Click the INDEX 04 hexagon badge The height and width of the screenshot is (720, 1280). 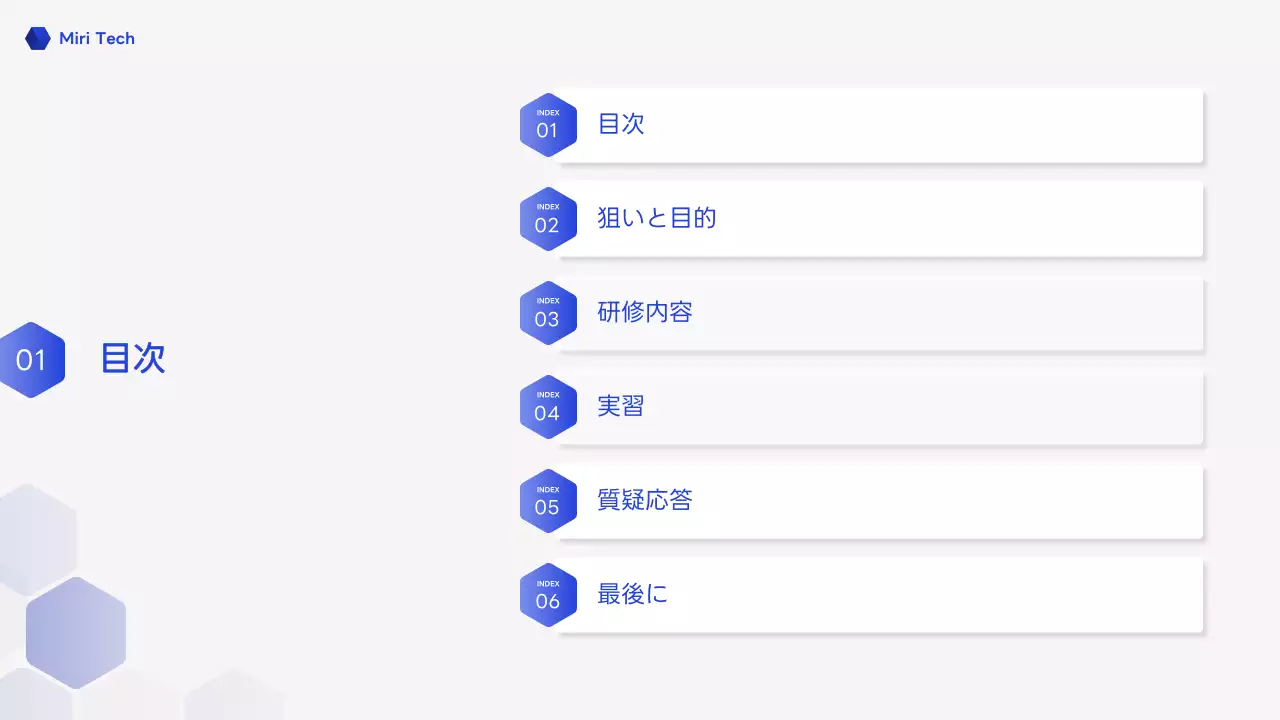coord(548,407)
